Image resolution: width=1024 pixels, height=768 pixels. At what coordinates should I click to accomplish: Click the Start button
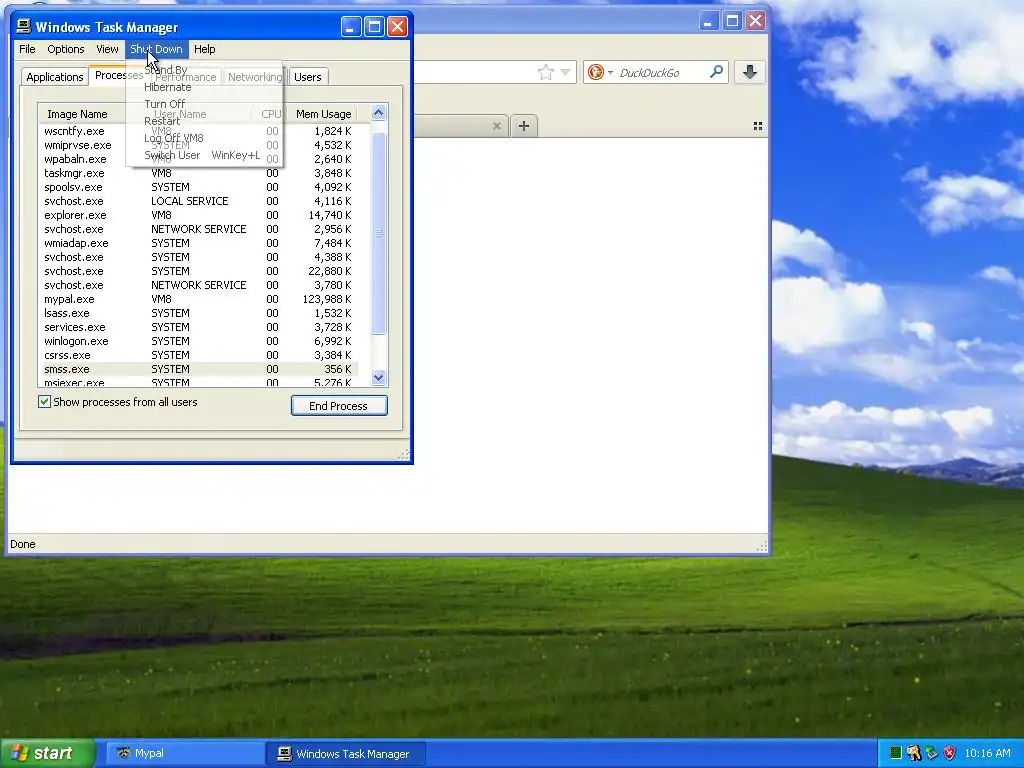[x=48, y=753]
